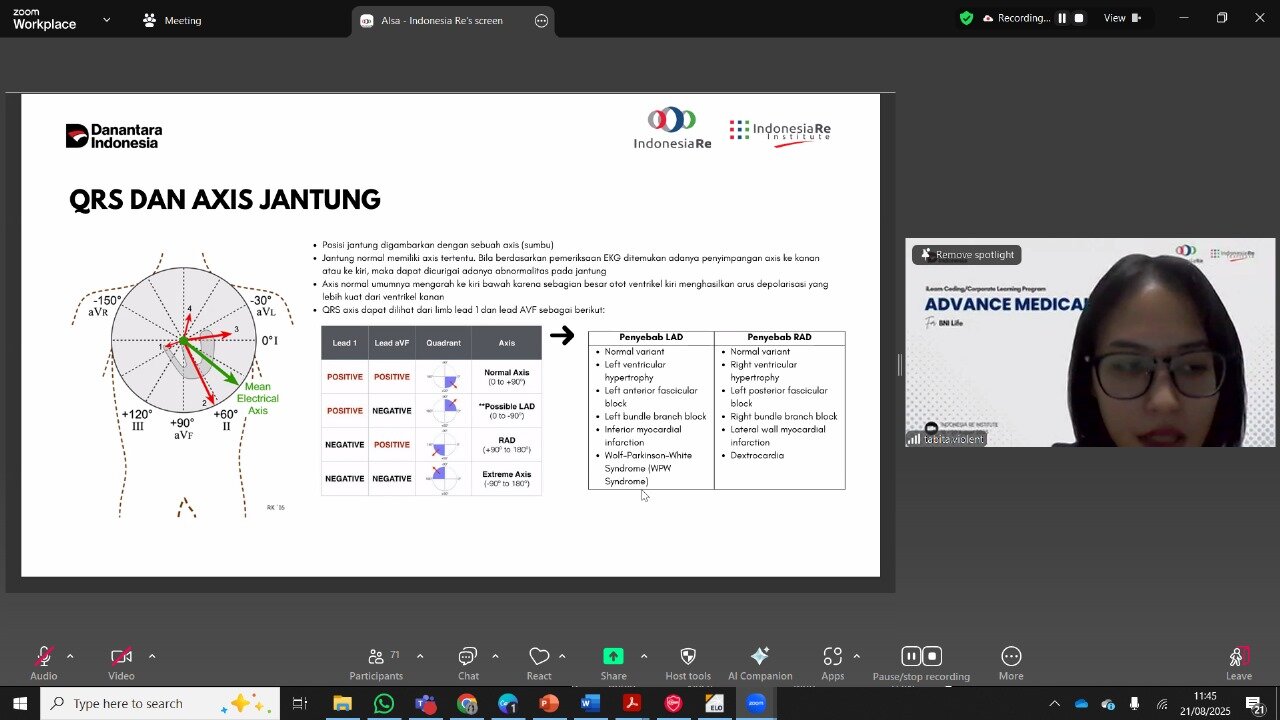
Task: Expand the audio options chevron
Action: click(70, 656)
